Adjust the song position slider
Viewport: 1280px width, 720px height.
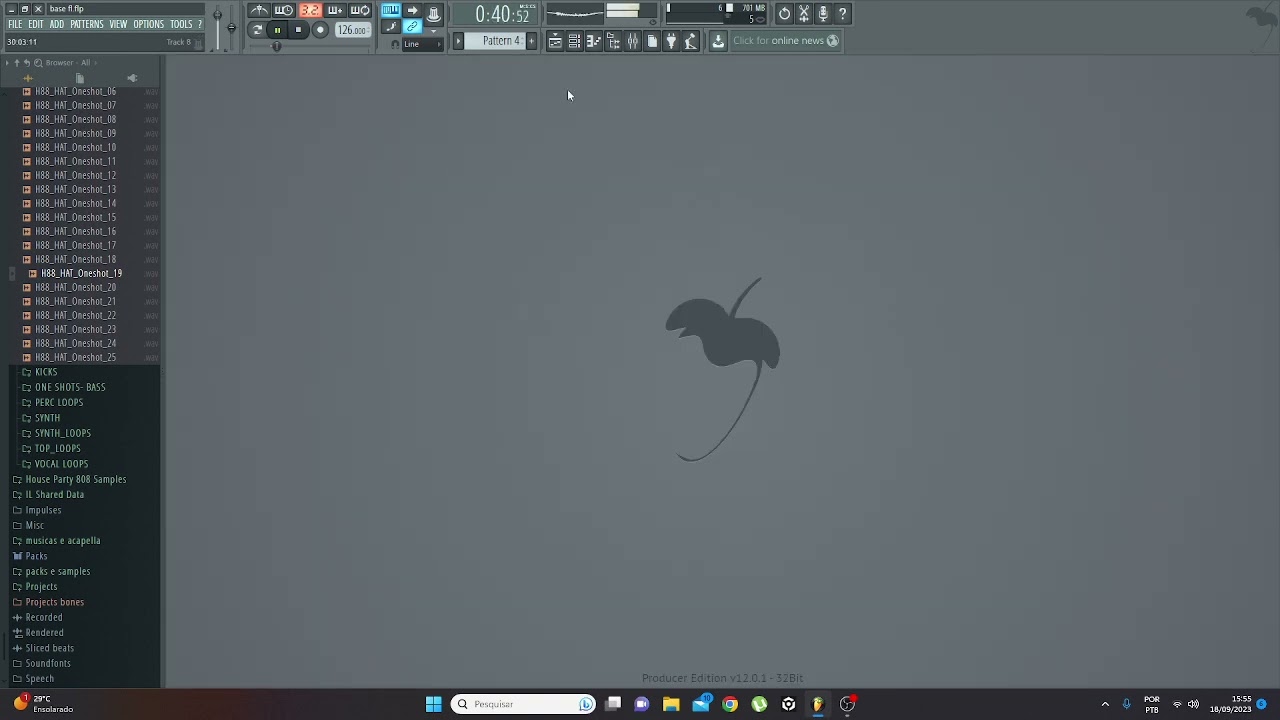point(310,46)
